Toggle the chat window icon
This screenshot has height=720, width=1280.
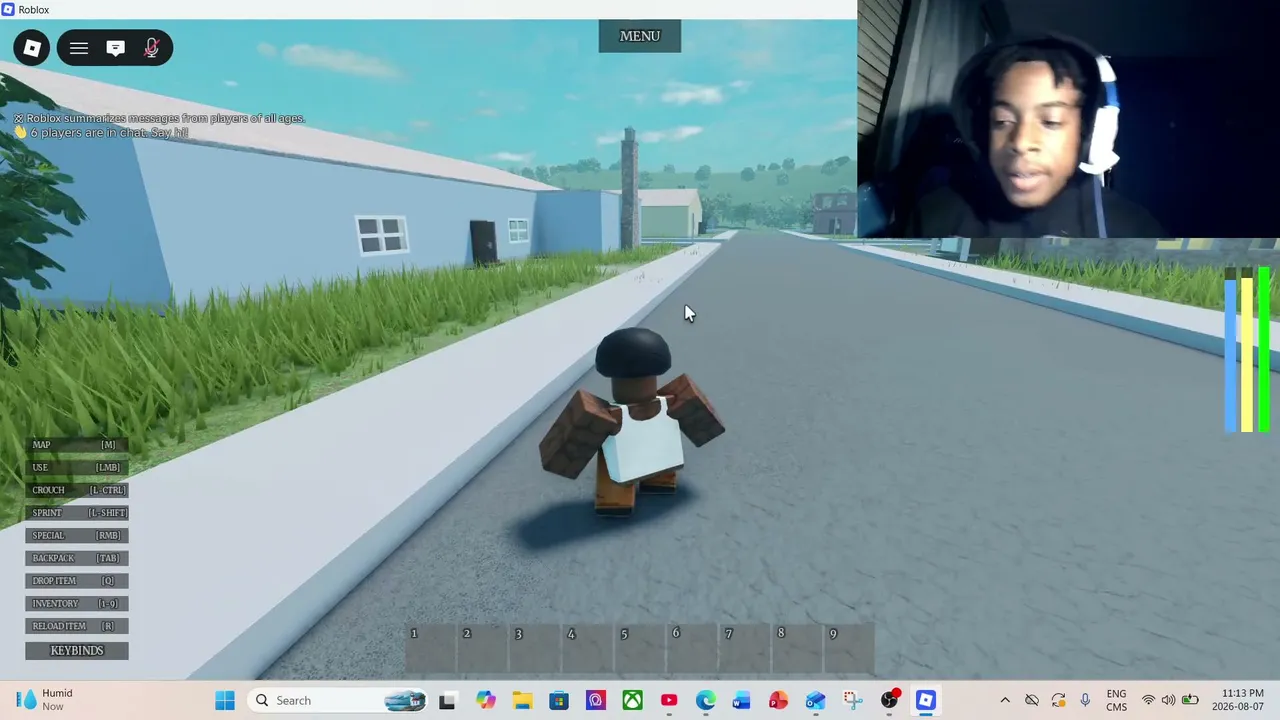[x=115, y=48]
